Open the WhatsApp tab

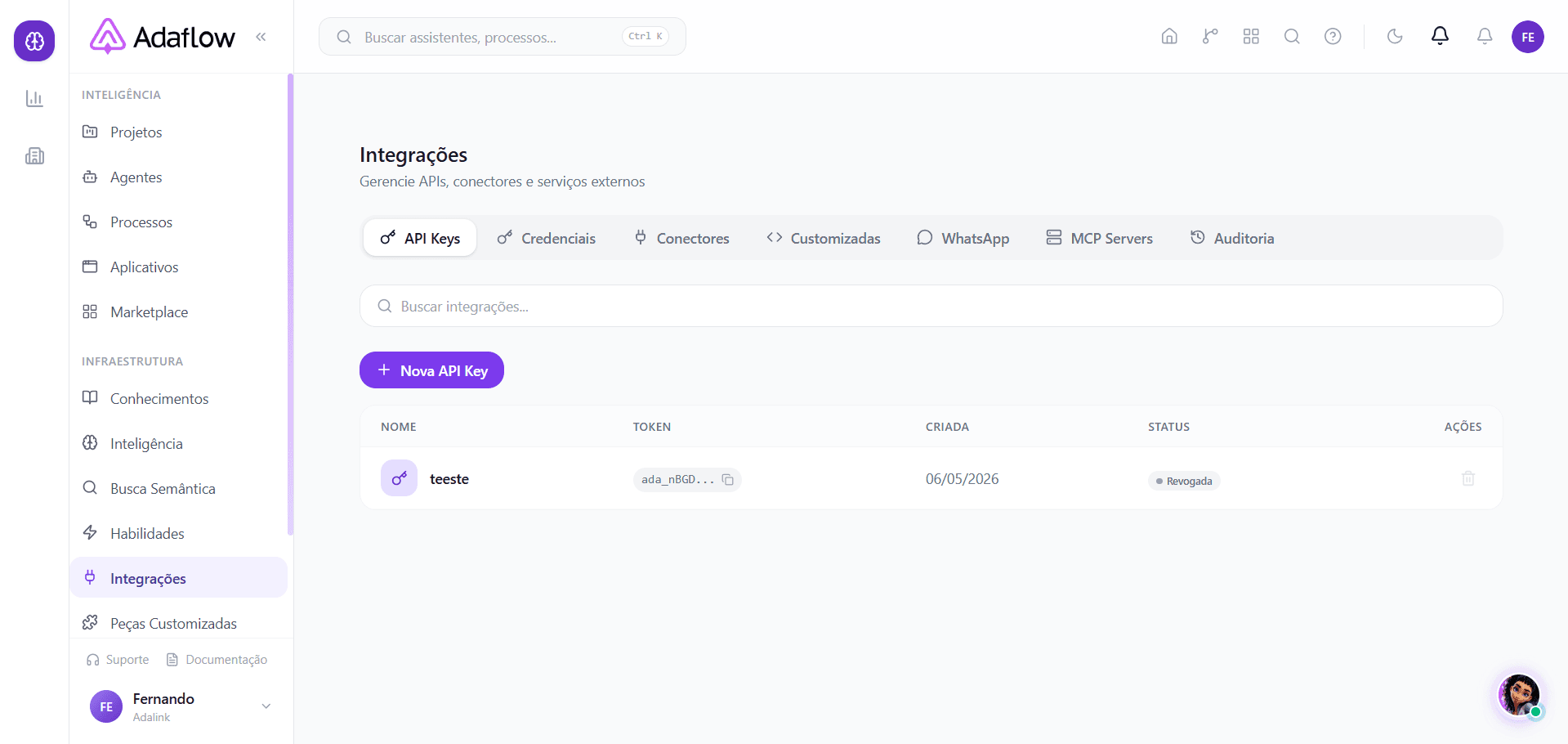point(963,238)
